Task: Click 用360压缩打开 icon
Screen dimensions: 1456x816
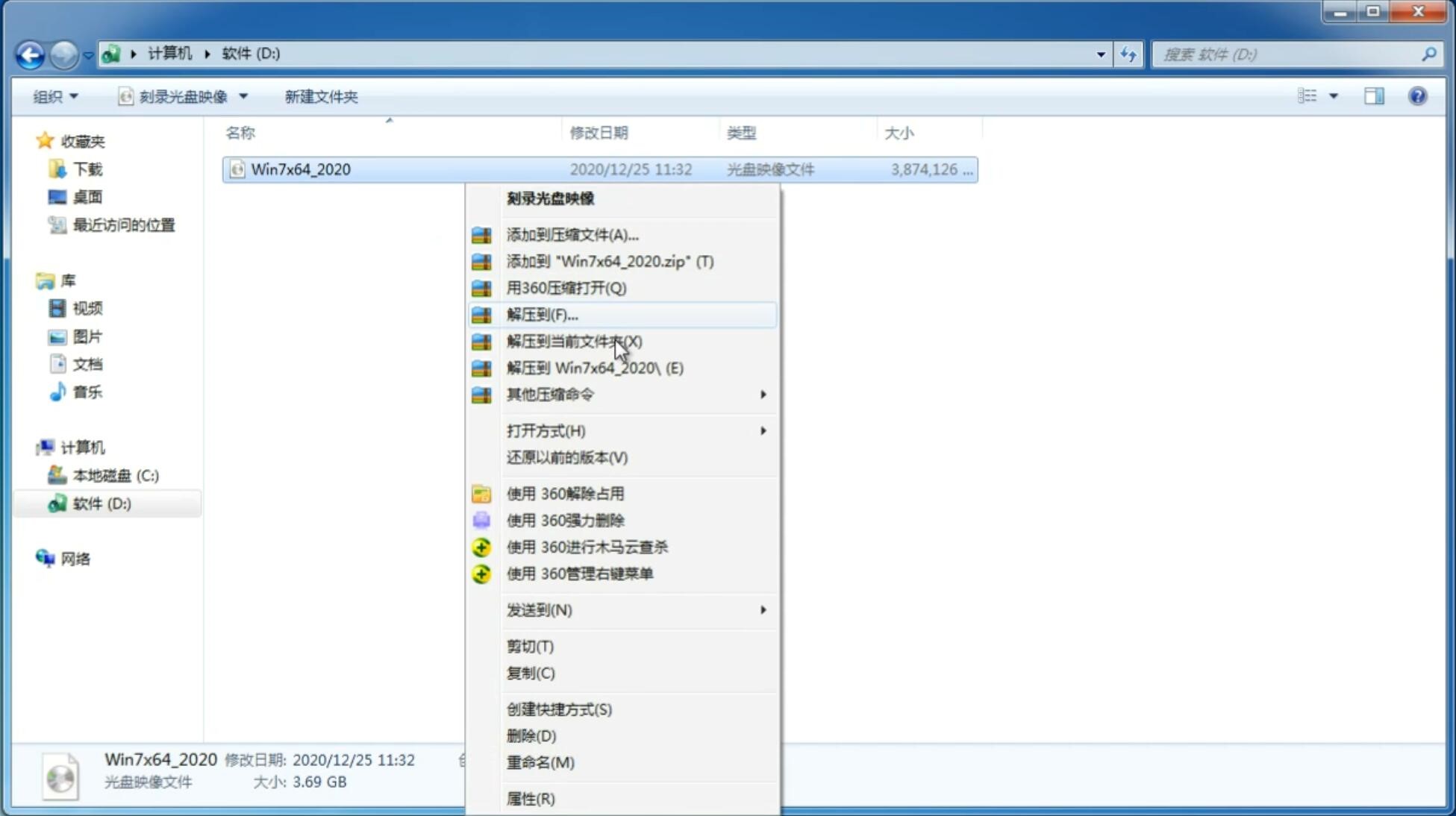Action: pyautogui.click(x=480, y=287)
